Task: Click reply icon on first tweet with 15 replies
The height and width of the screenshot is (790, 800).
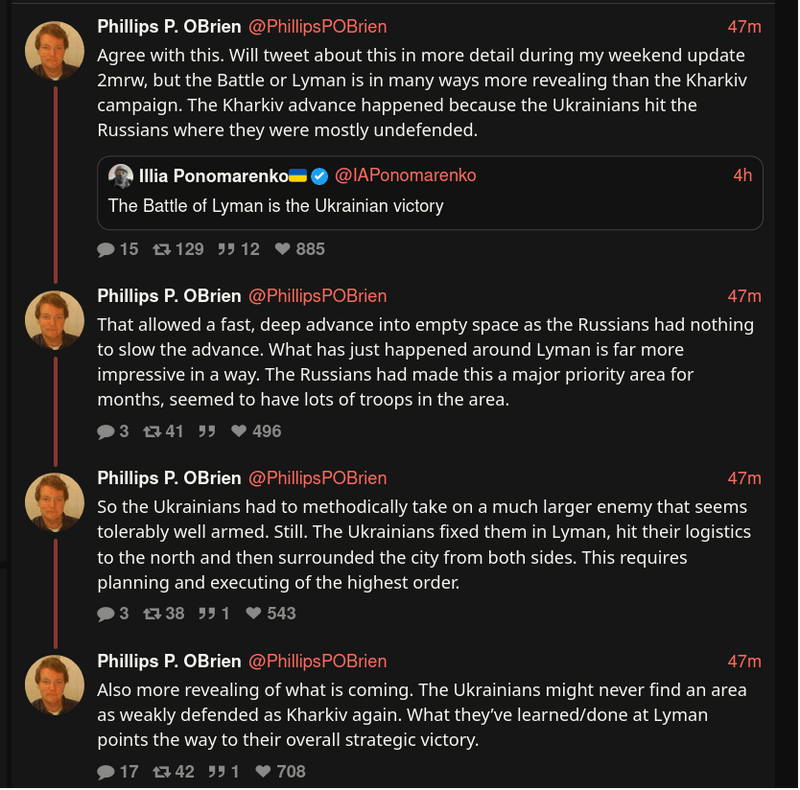Action: (x=106, y=249)
